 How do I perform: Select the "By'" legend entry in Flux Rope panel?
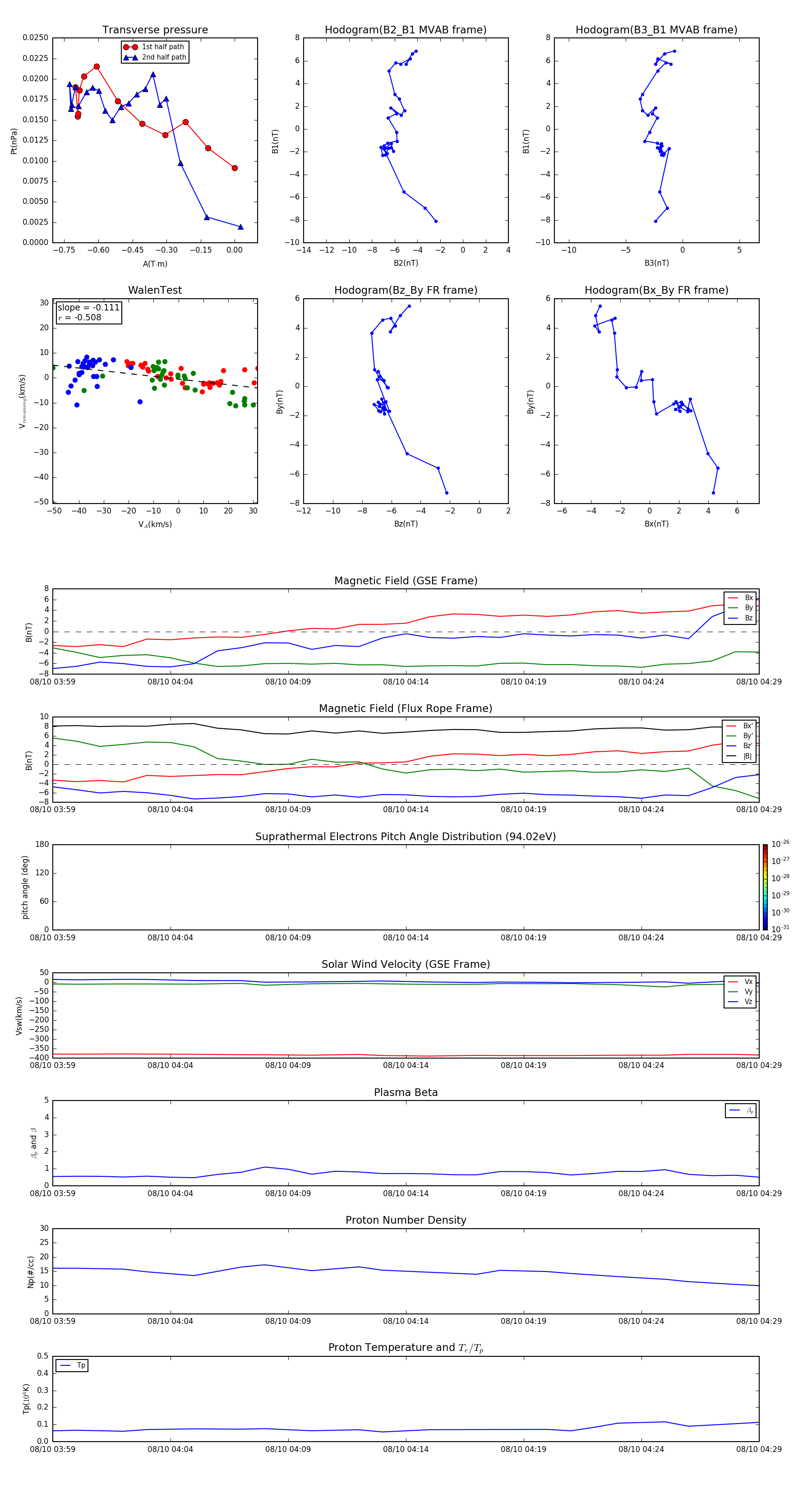[x=740, y=736]
